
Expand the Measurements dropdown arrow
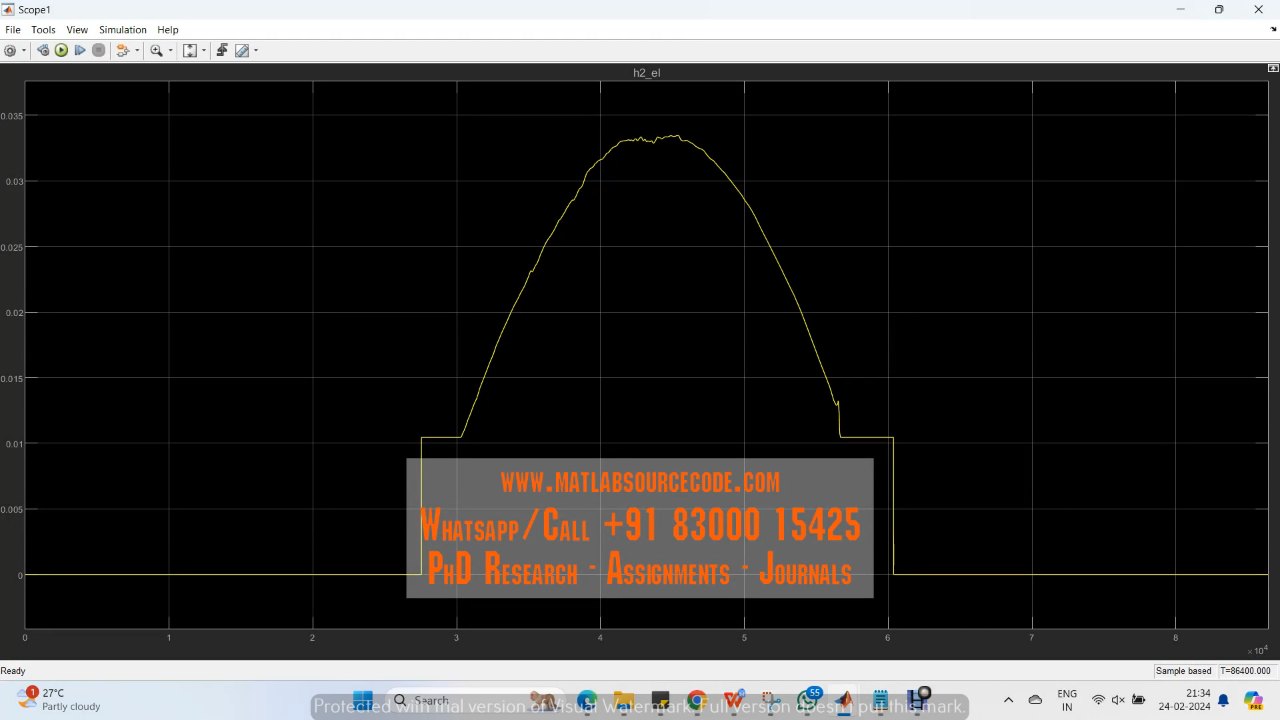(256, 50)
